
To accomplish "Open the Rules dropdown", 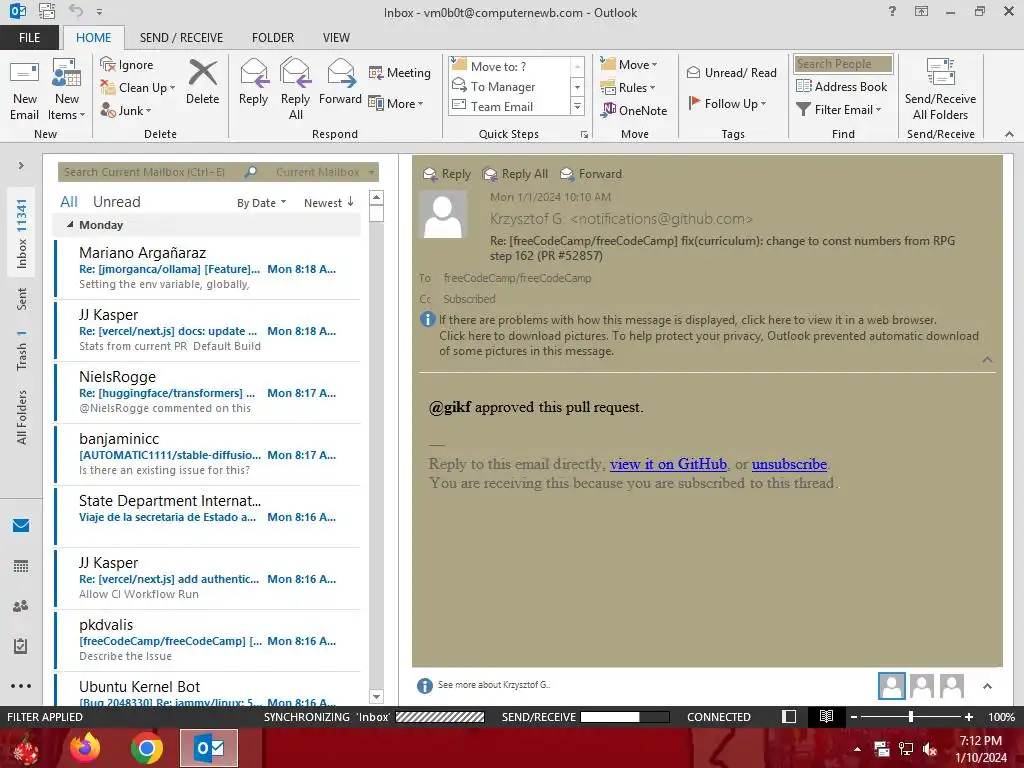I will click(x=628, y=88).
